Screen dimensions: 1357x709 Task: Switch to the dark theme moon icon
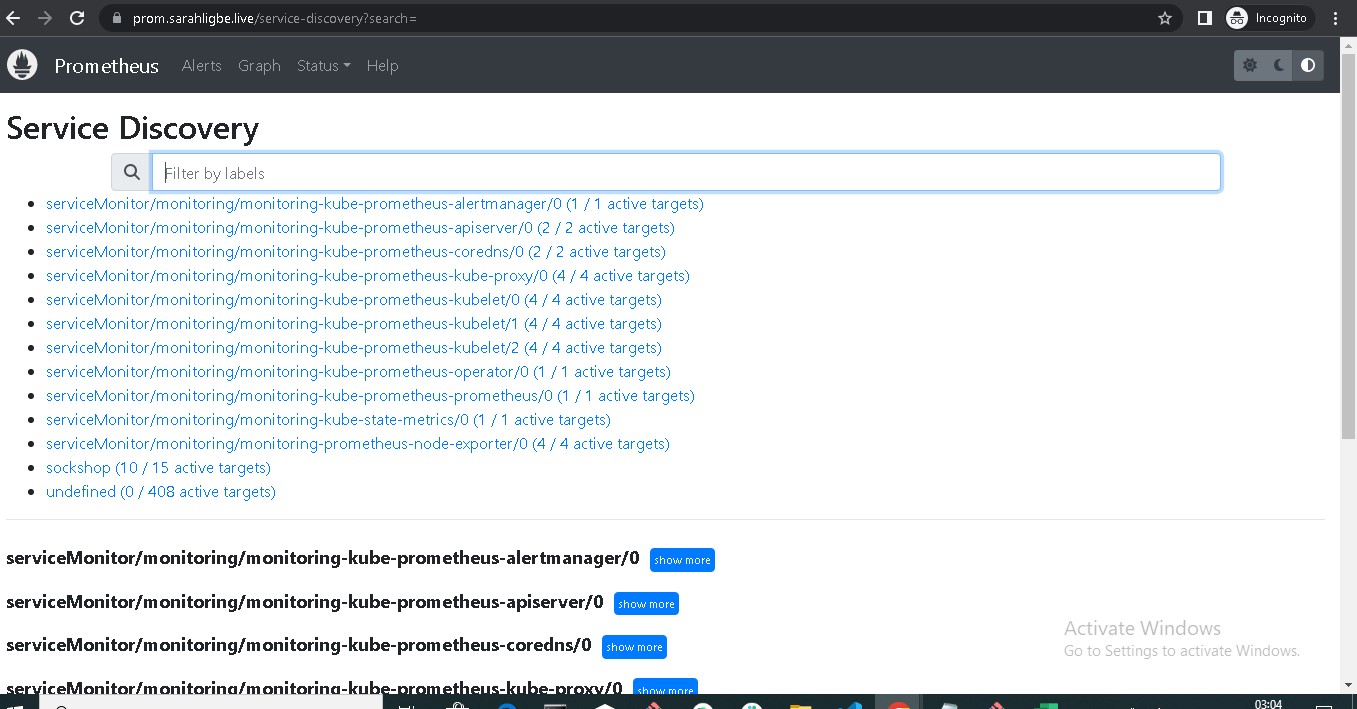tap(1279, 66)
